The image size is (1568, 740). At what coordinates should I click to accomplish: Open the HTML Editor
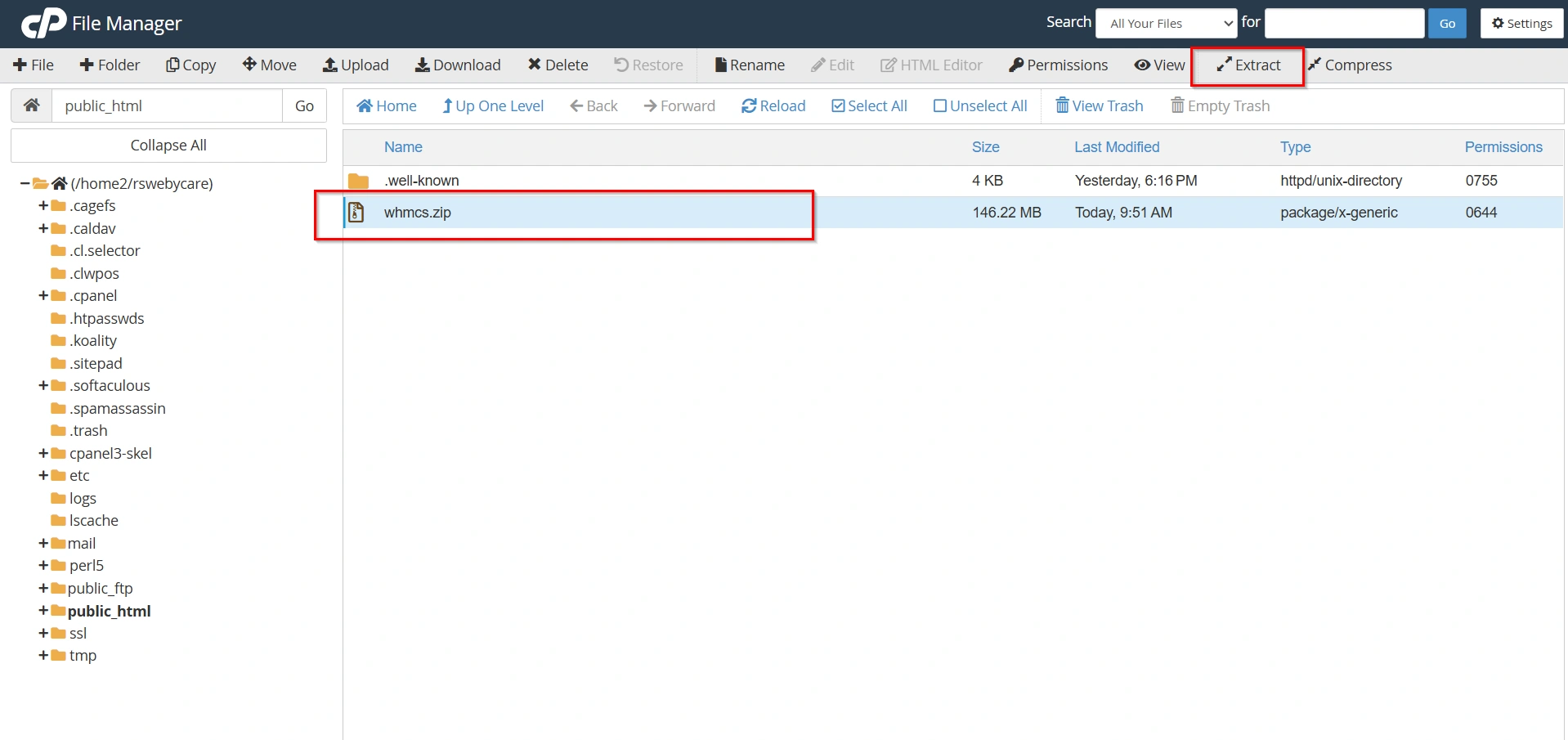coord(931,65)
